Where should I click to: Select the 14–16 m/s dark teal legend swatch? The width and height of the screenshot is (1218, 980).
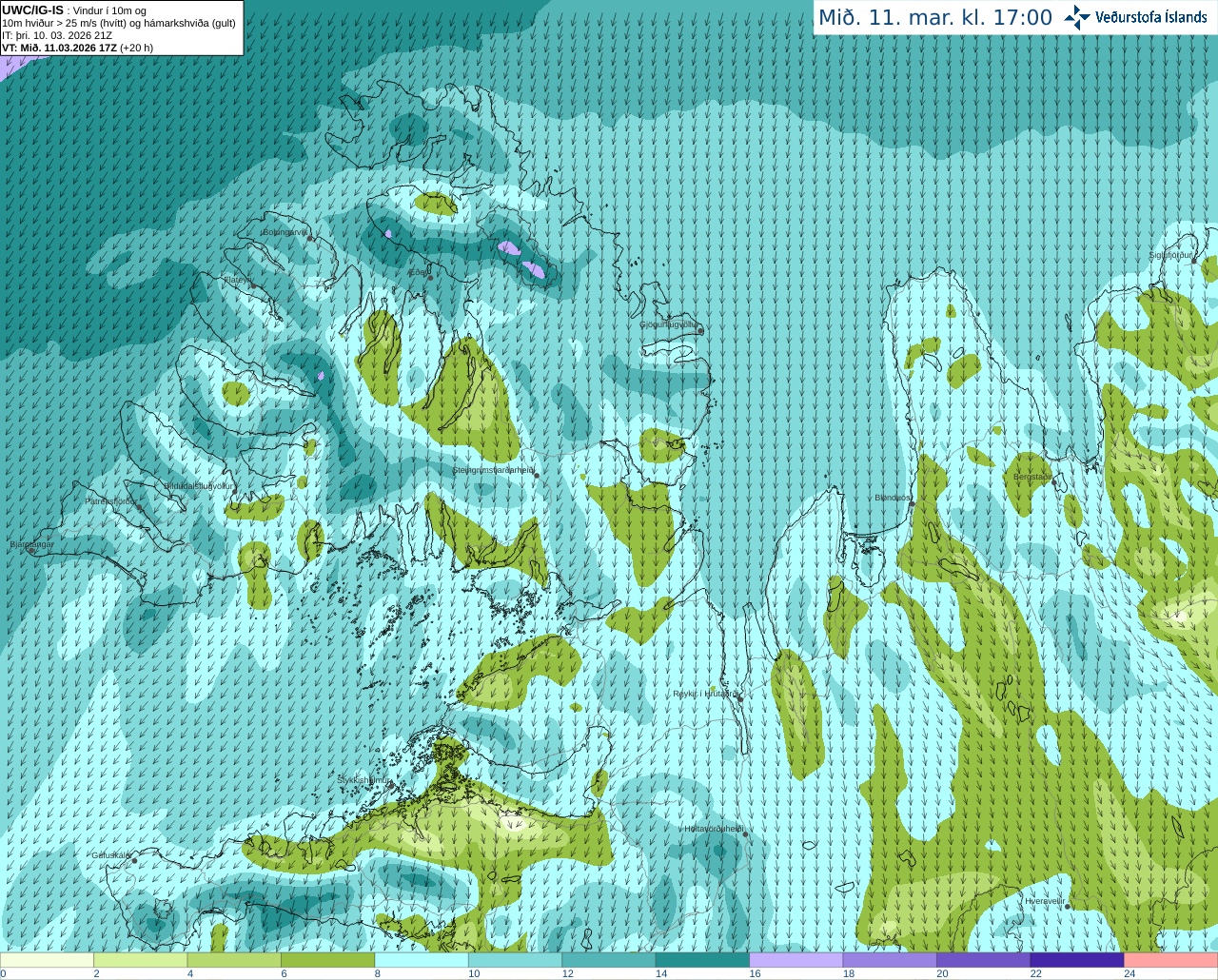702,960
